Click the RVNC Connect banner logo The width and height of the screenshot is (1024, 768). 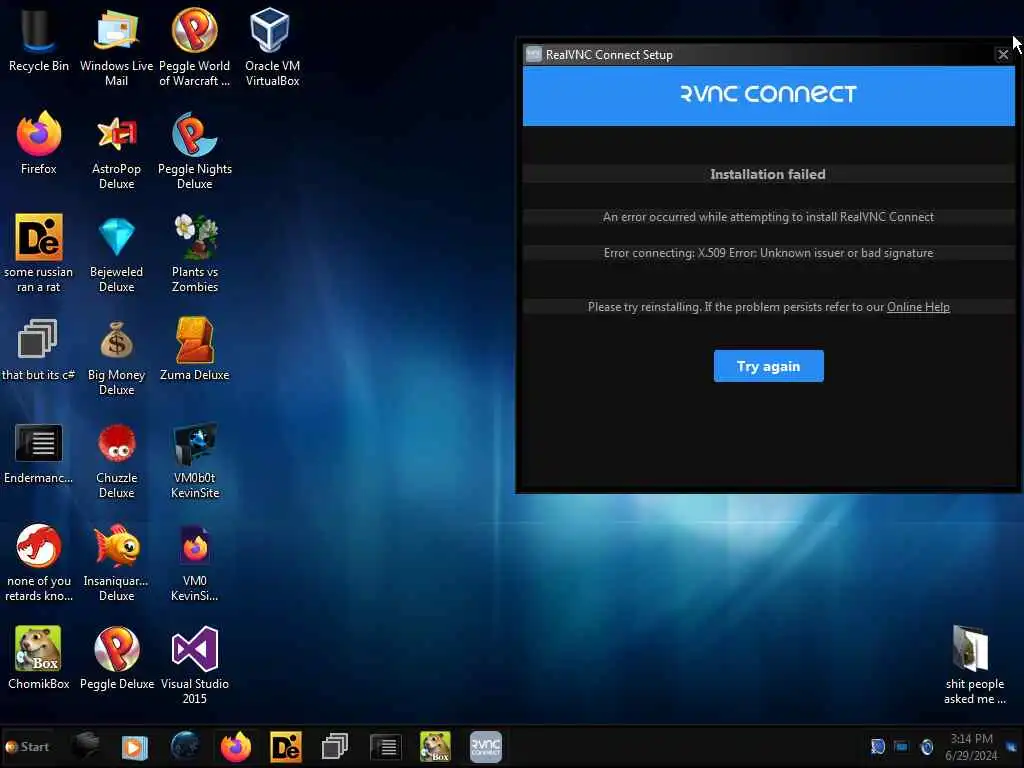coord(768,94)
